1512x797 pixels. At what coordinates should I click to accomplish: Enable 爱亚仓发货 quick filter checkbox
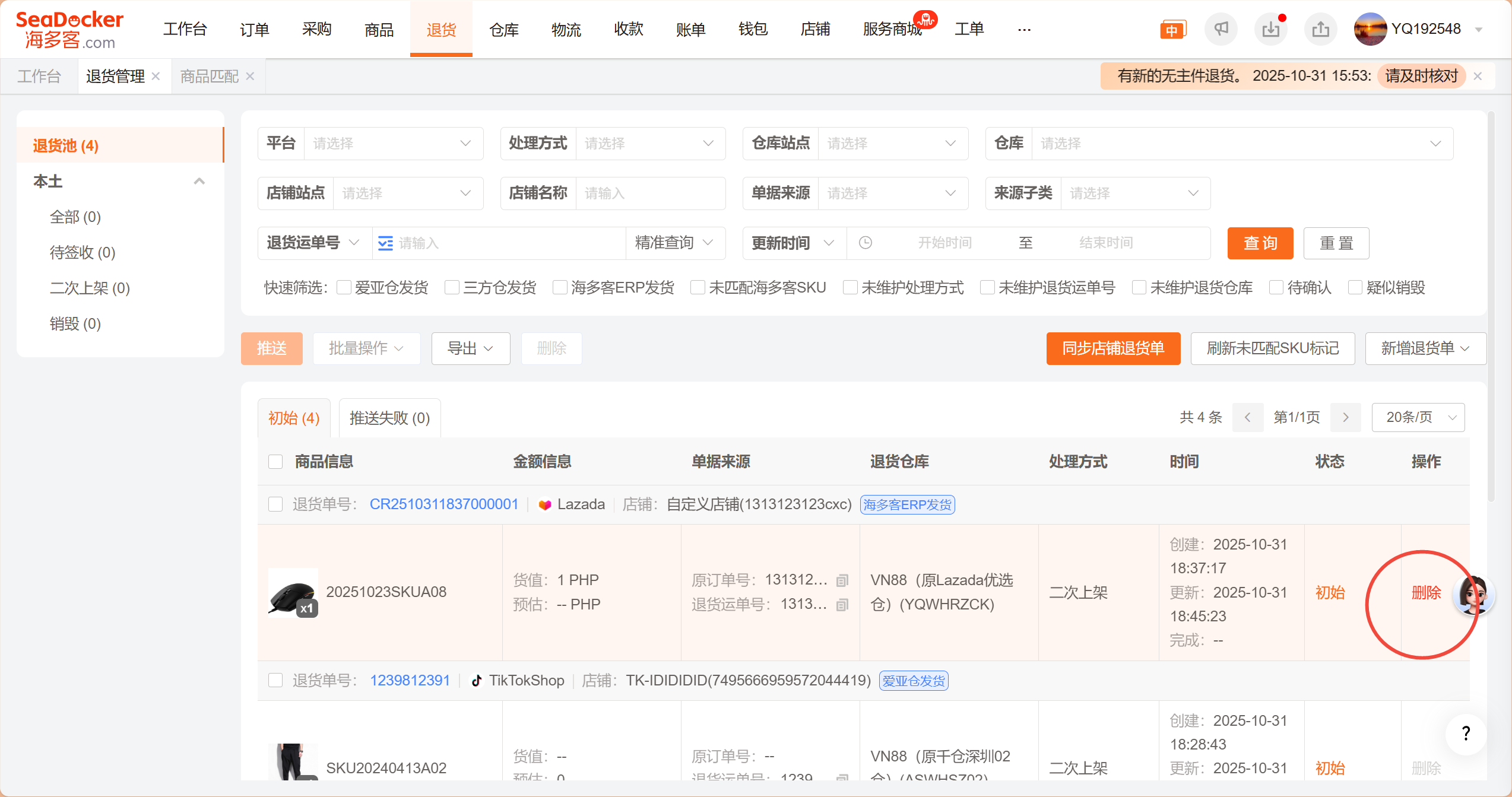pyautogui.click(x=344, y=288)
